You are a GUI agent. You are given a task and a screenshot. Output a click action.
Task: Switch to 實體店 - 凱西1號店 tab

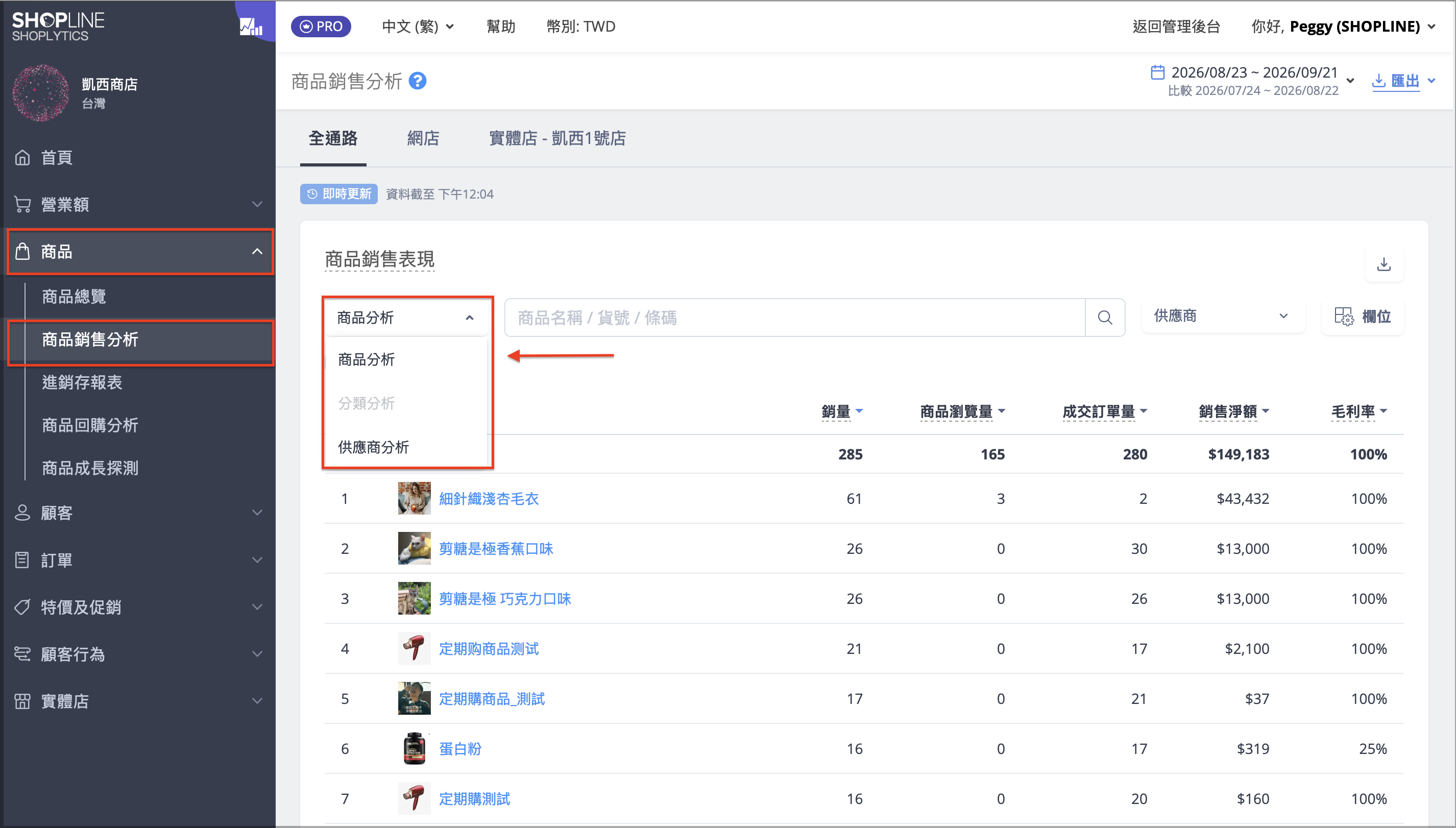coord(557,138)
